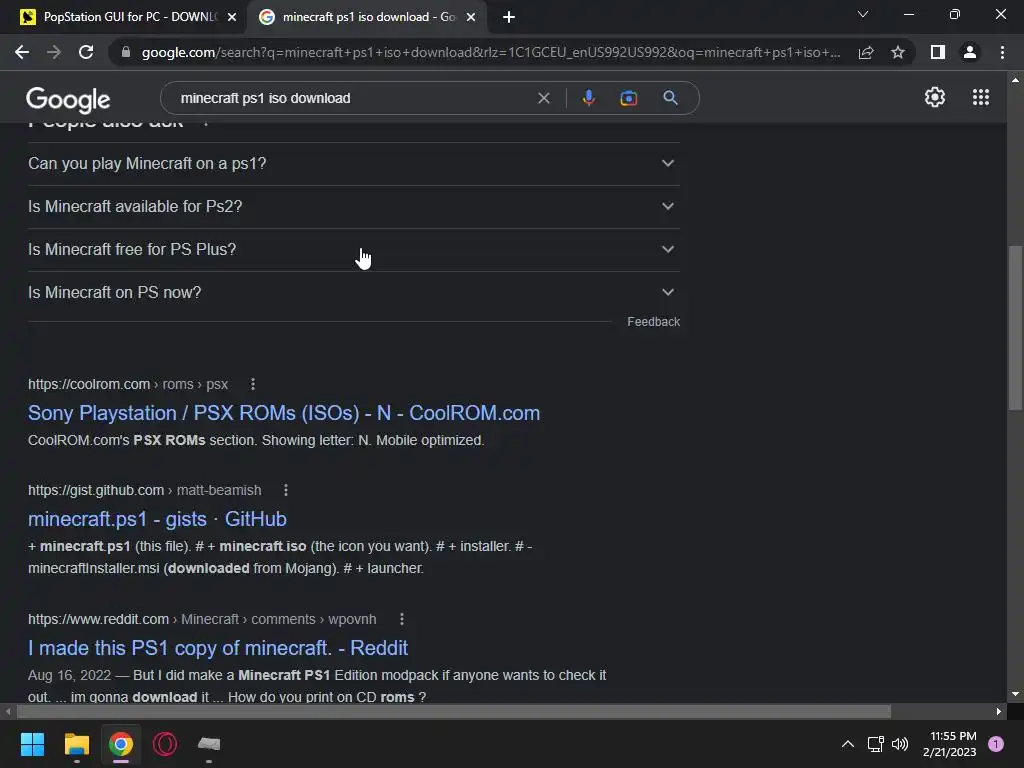Open options for CoolROM result
1024x768 pixels.
click(253, 384)
